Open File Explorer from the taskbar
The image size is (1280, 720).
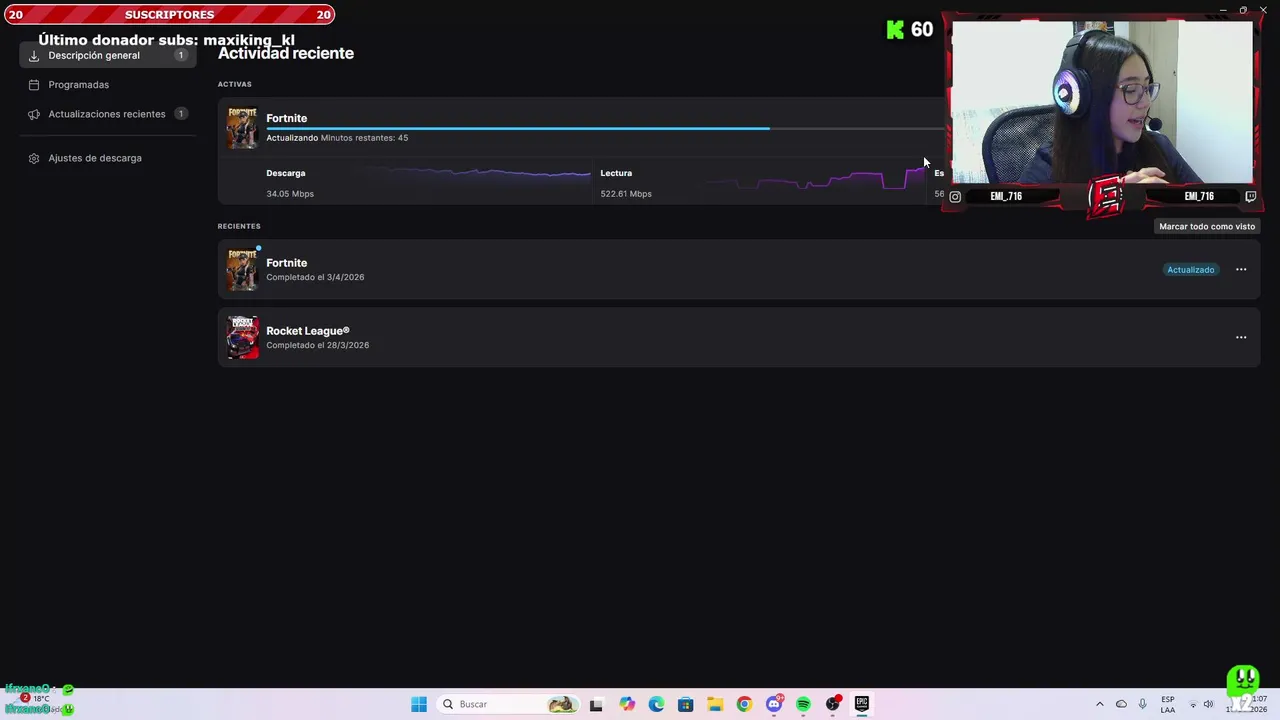pos(715,704)
